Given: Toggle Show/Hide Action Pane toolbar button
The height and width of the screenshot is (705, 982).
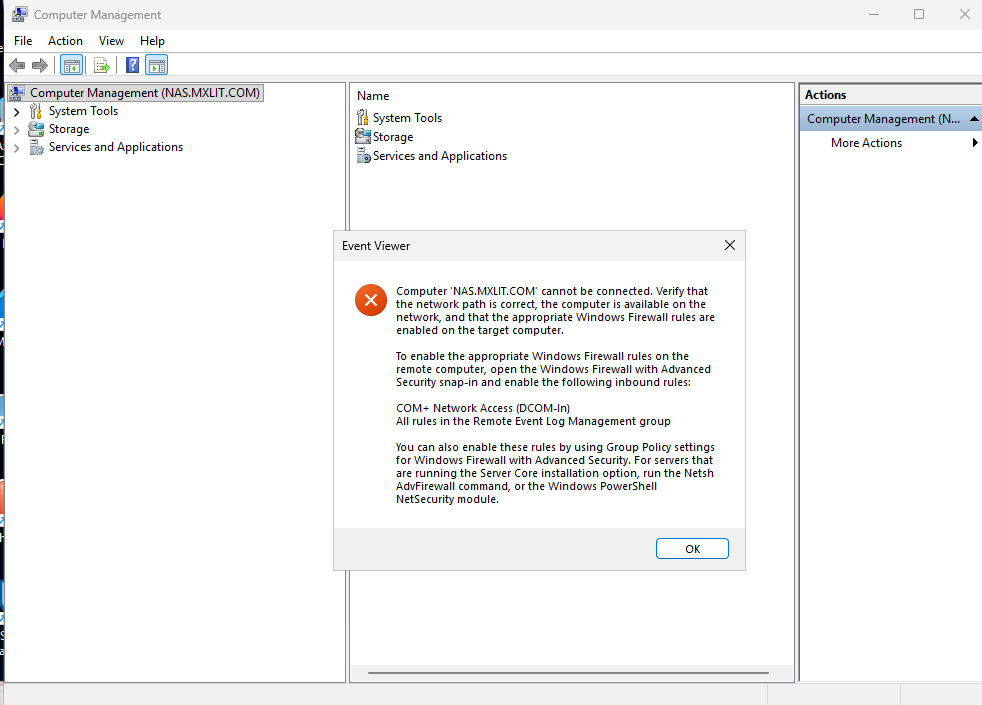Looking at the screenshot, I should [156, 66].
